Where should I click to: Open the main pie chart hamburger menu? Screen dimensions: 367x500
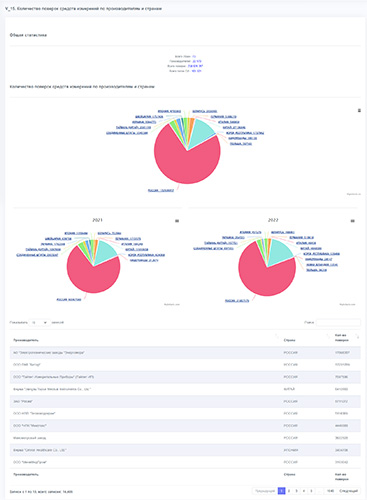click(359, 110)
